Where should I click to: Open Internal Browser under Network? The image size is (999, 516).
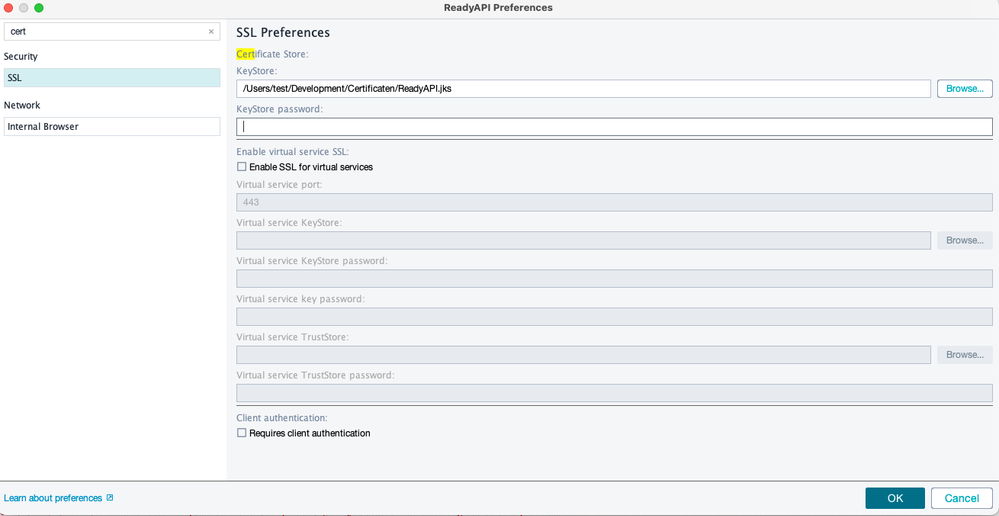click(x=112, y=126)
